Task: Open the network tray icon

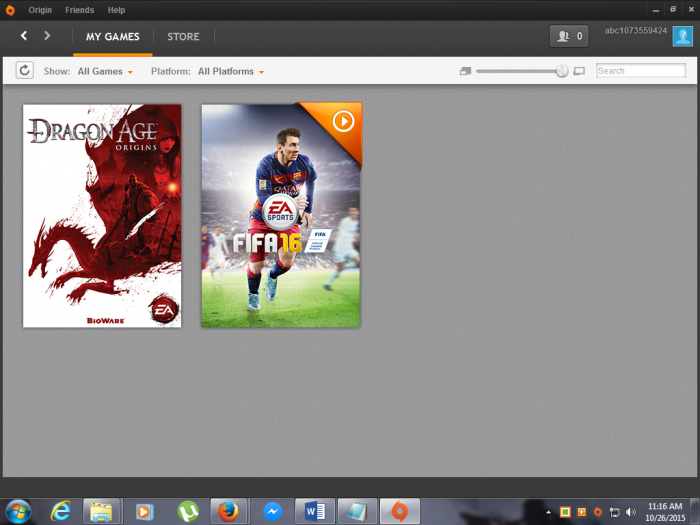Action: click(614, 512)
